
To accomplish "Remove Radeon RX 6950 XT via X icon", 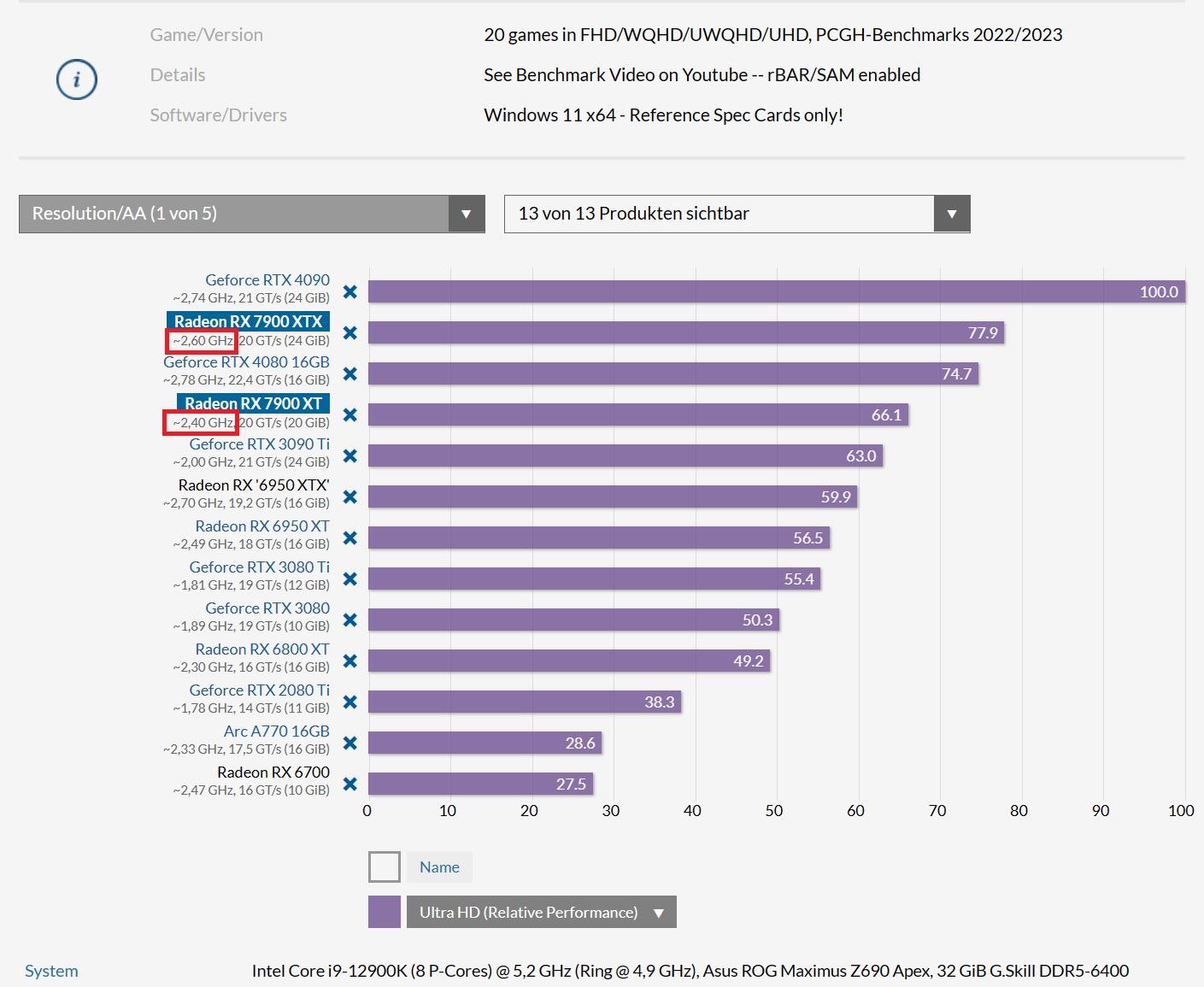I will pos(350,538).
